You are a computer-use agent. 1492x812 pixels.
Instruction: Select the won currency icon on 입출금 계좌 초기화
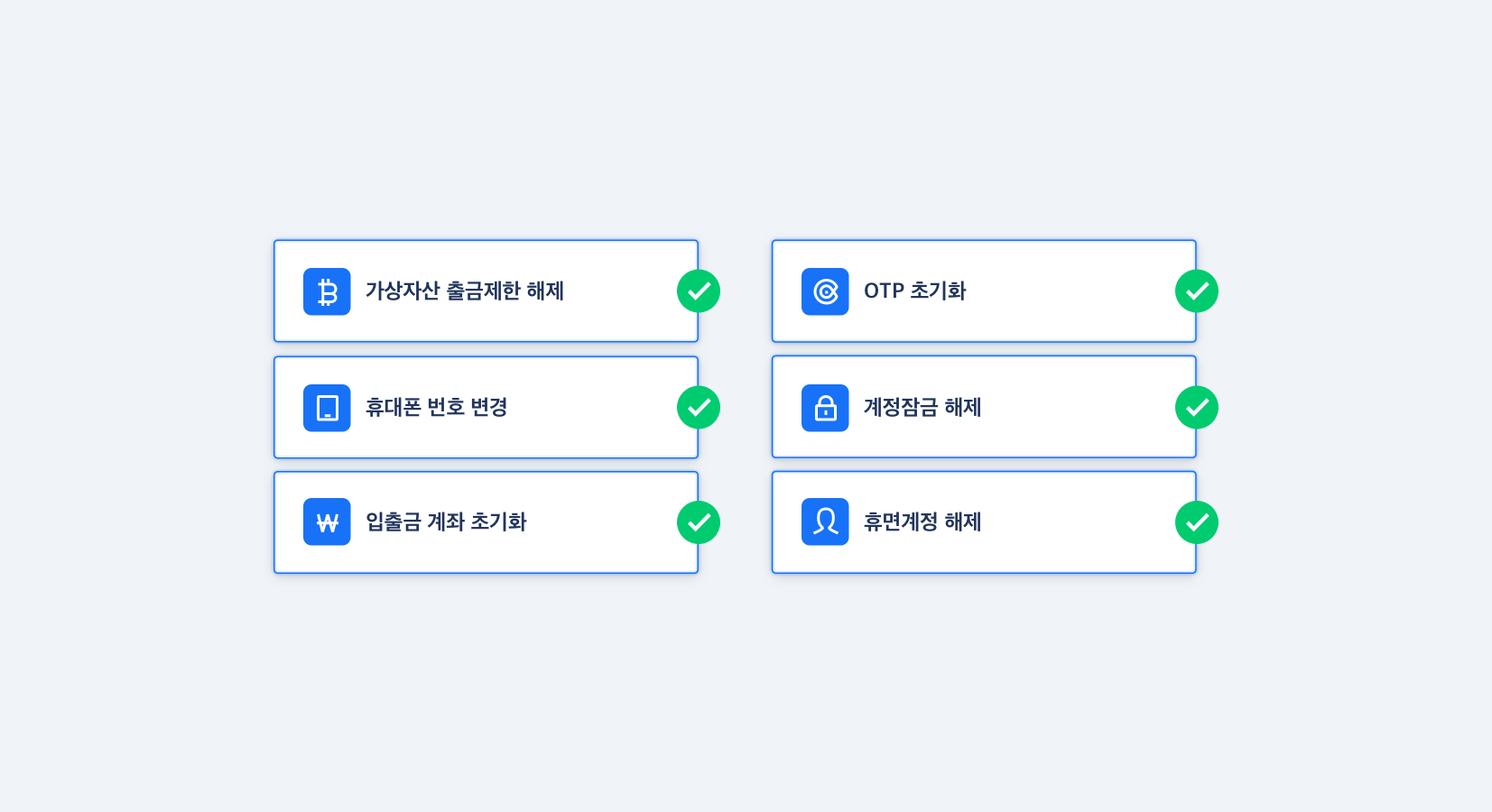coord(327,521)
